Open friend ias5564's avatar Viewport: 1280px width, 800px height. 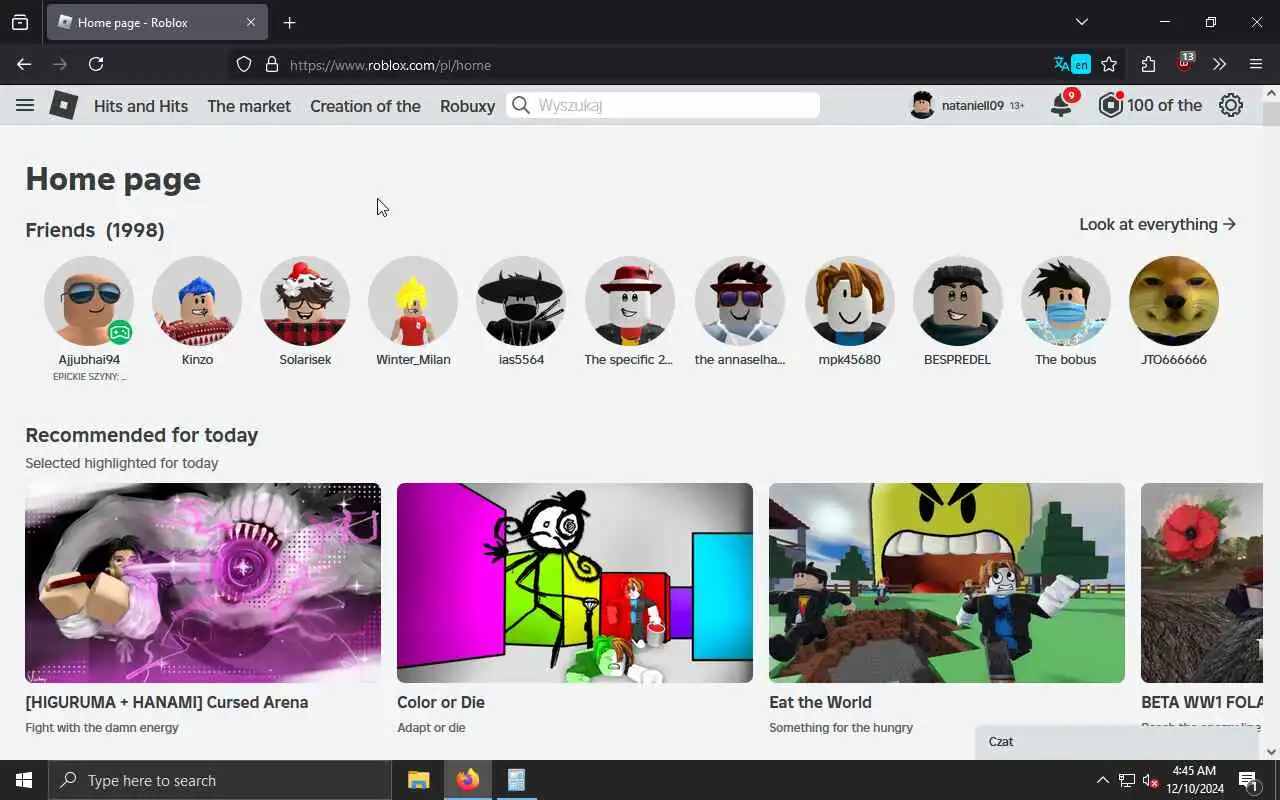coord(521,301)
